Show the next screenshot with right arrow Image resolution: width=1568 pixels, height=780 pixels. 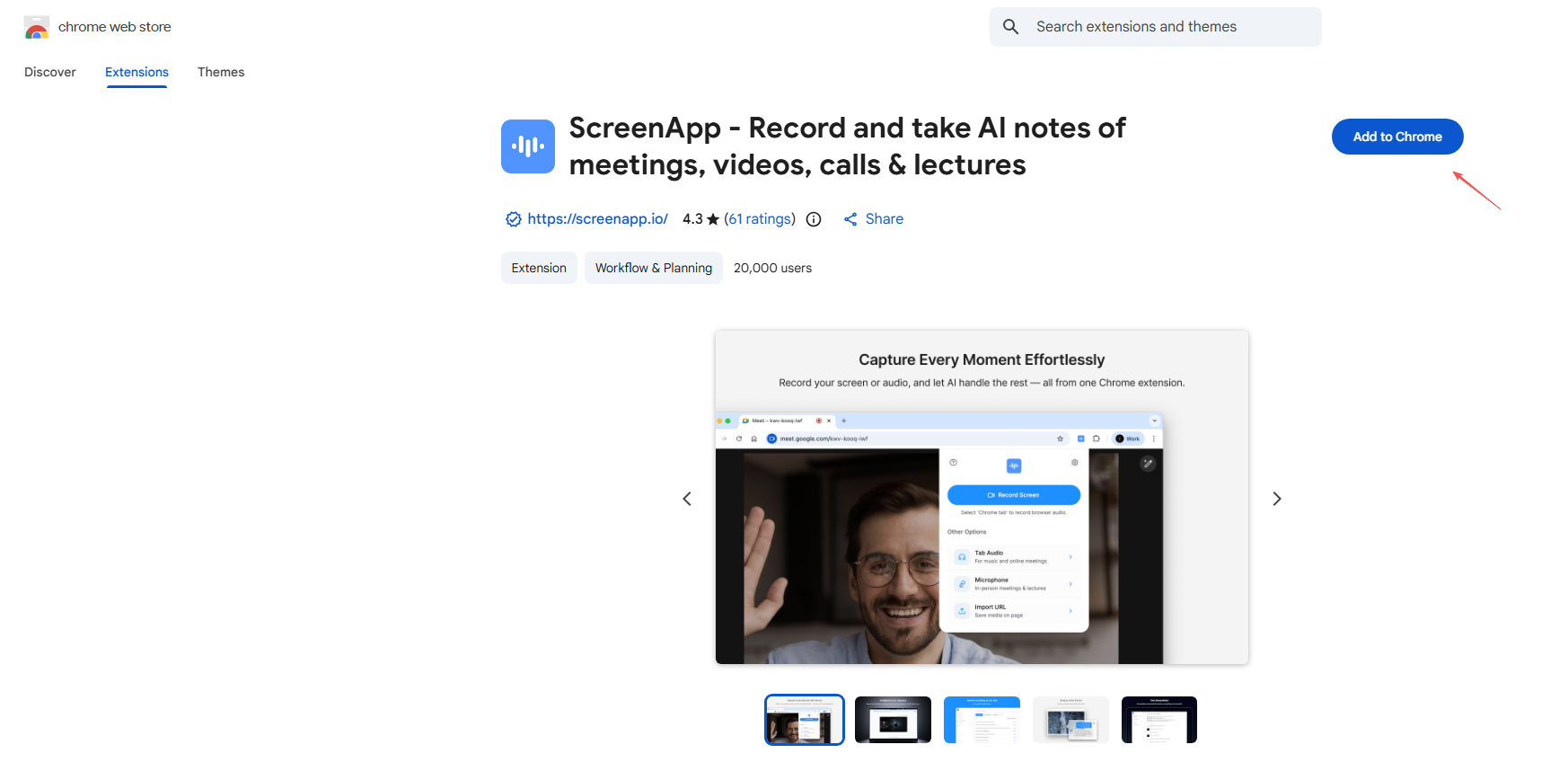coord(1277,499)
